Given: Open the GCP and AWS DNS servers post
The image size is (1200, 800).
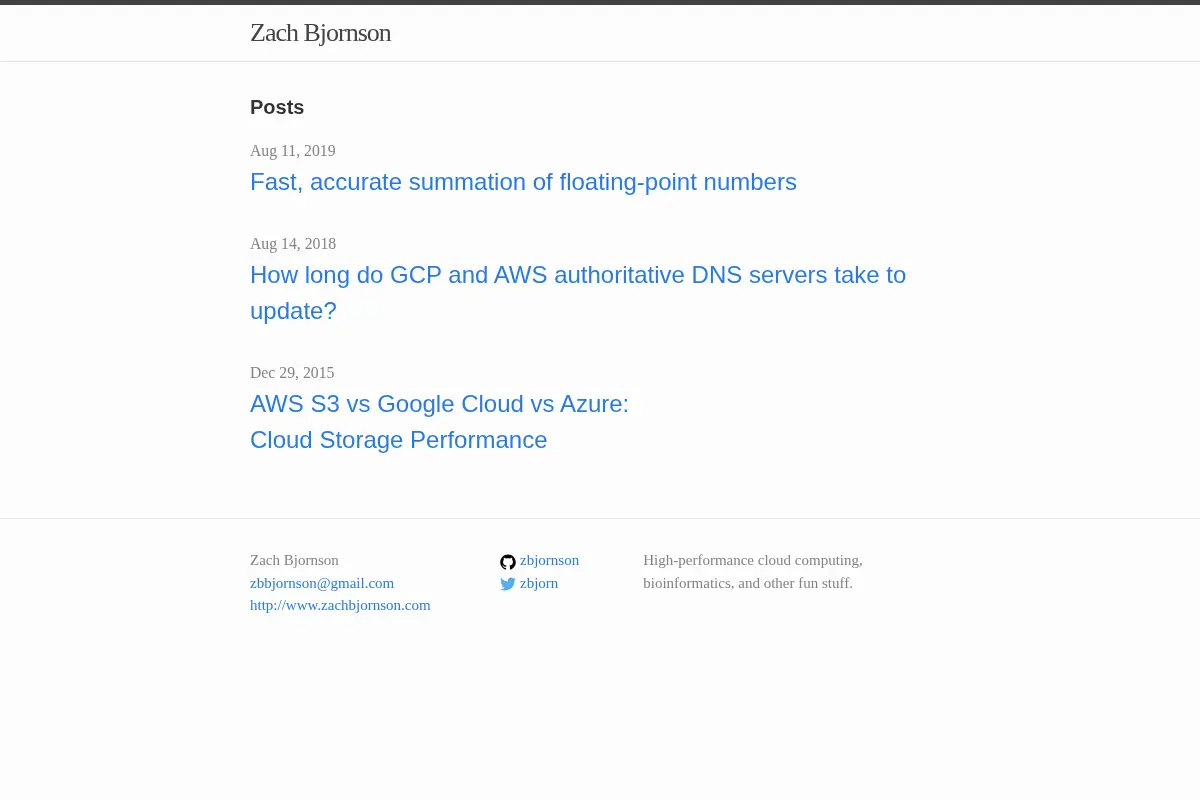Looking at the screenshot, I should (578, 292).
